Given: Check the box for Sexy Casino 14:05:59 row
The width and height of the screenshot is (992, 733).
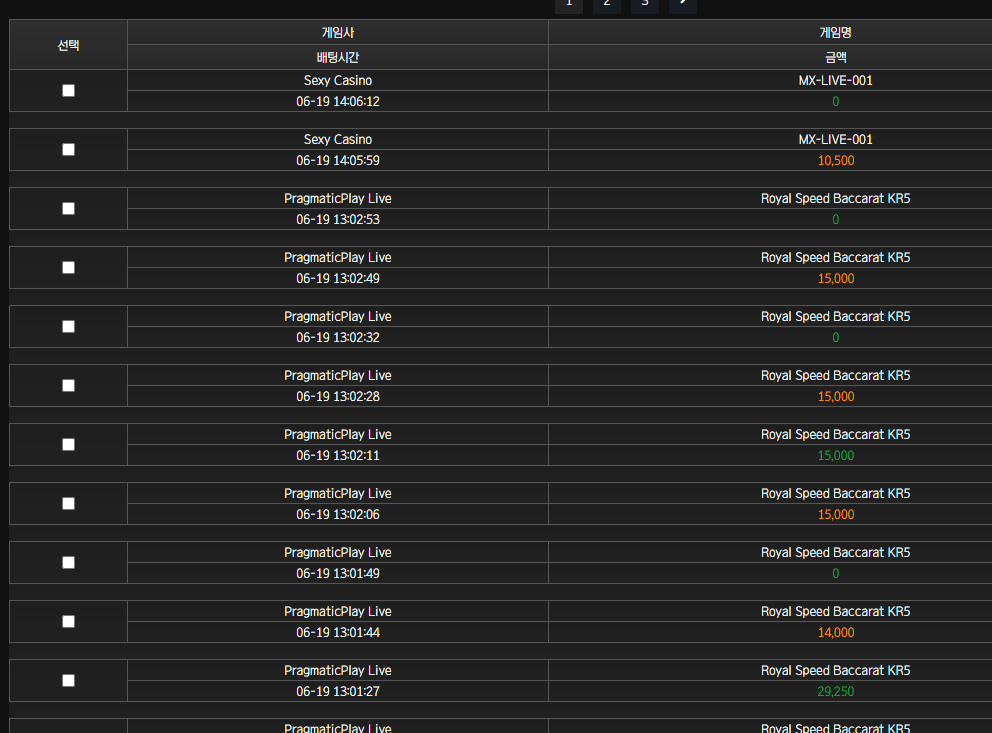Looking at the screenshot, I should [68, 149].
